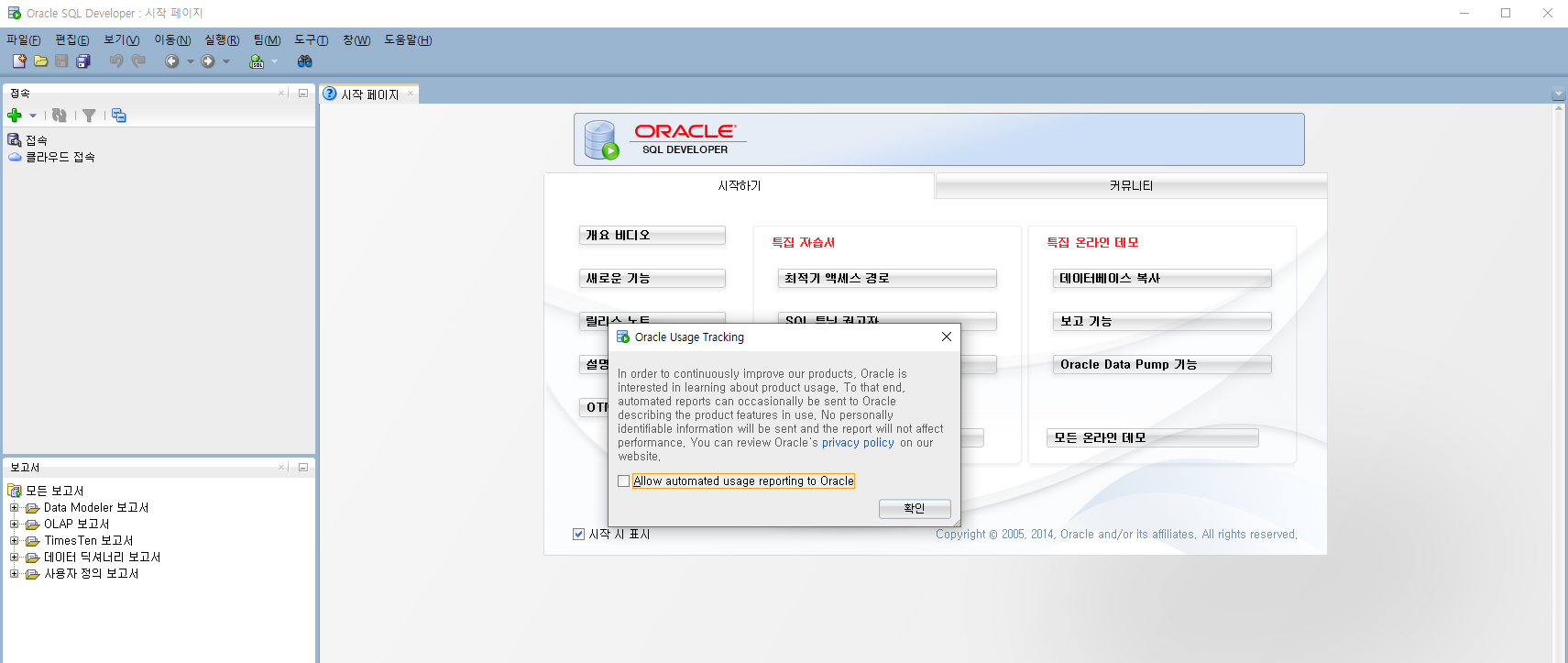Click the New file toolbar icon

point(19,61)
